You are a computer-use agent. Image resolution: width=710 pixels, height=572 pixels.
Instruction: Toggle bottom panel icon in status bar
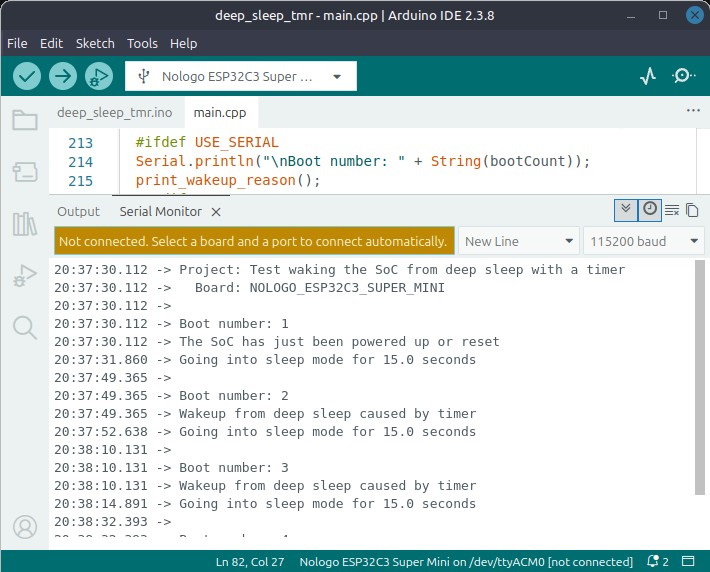coord(688,562)
